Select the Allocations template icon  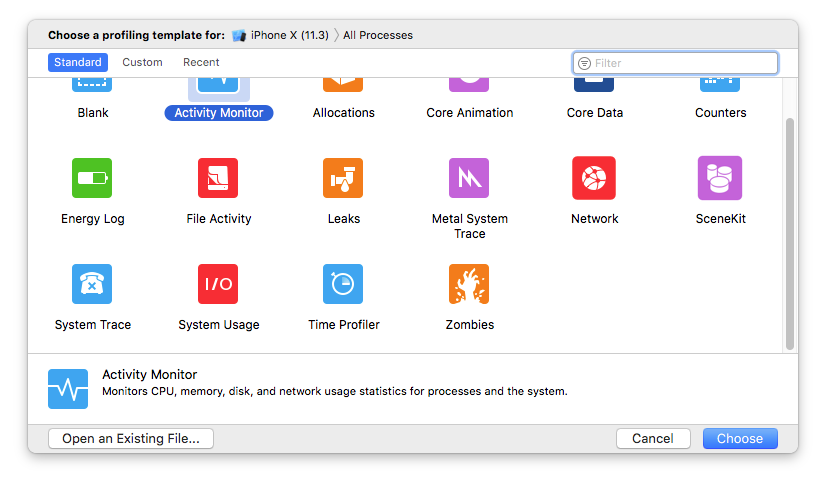[x=343, y=85]
